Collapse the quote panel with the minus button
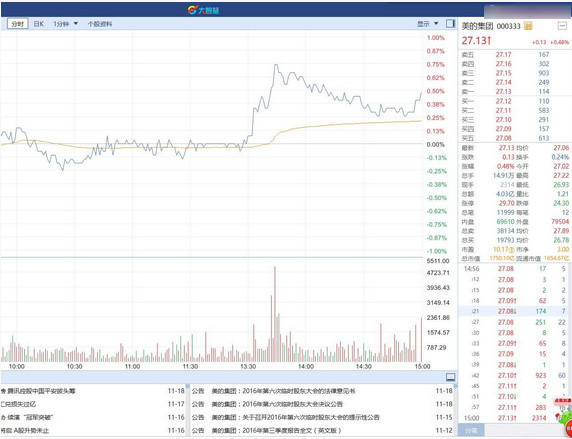The image size is (572, 439). [x=562, y=26]
